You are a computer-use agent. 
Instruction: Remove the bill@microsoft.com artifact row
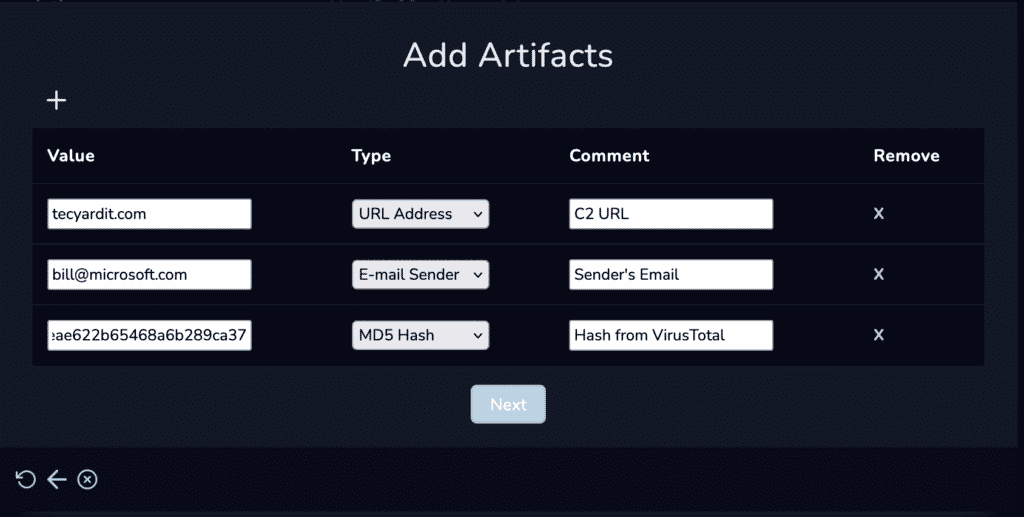878,274
